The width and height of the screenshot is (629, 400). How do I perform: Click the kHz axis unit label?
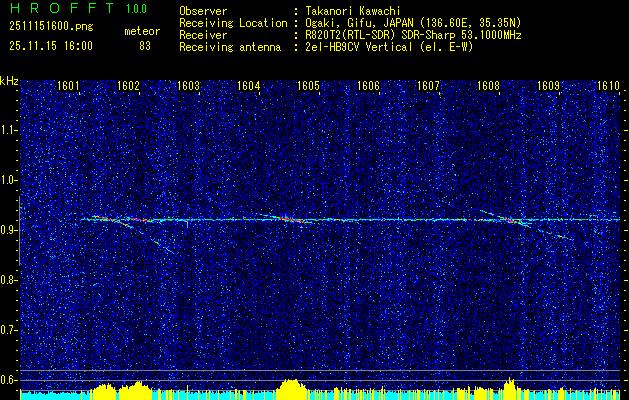pyautogui.click(x=9, y=80)
